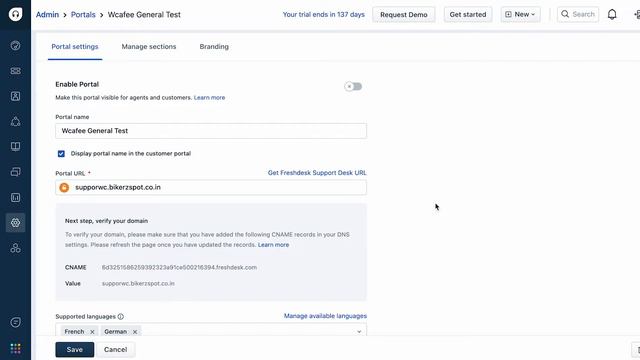This screenshot has width=640, height=360.
Task: Click the Portal name input field
Action: 211,131
